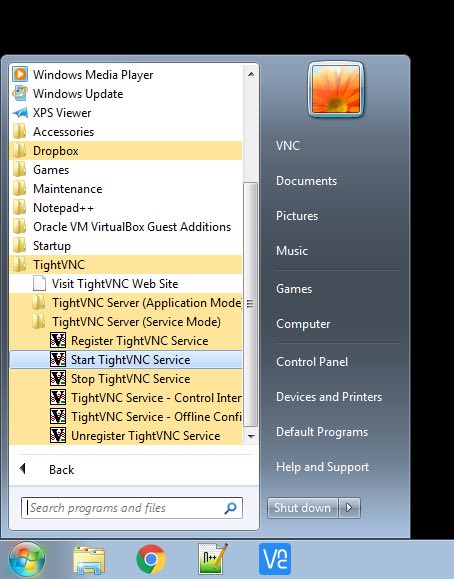Screen dimensions: 454x579
Task: Select Register TightVNC Service entry
Action: click(126, 340)
